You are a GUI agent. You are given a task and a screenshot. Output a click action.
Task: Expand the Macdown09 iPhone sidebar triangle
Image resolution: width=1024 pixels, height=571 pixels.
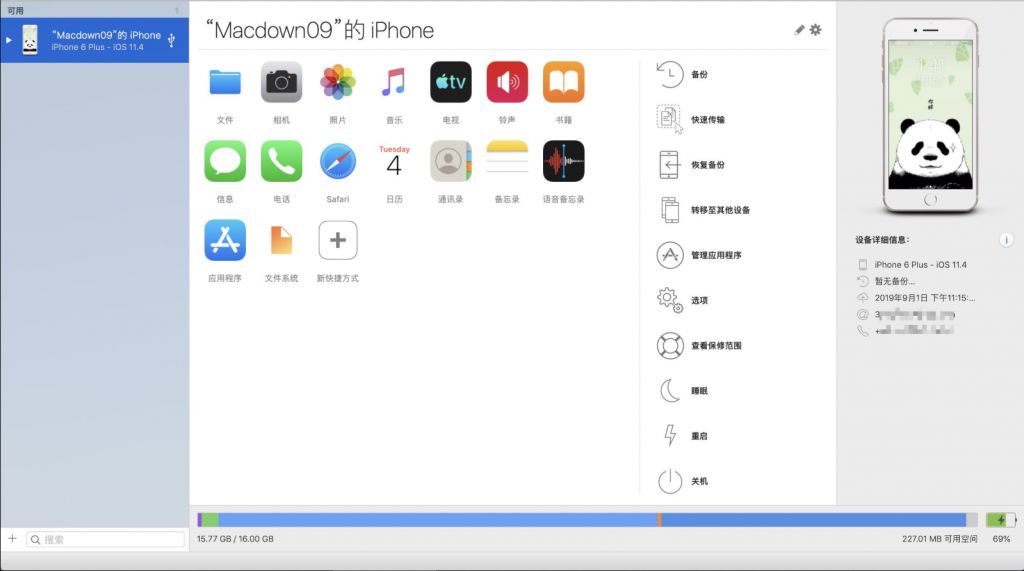tap(8, 41)
